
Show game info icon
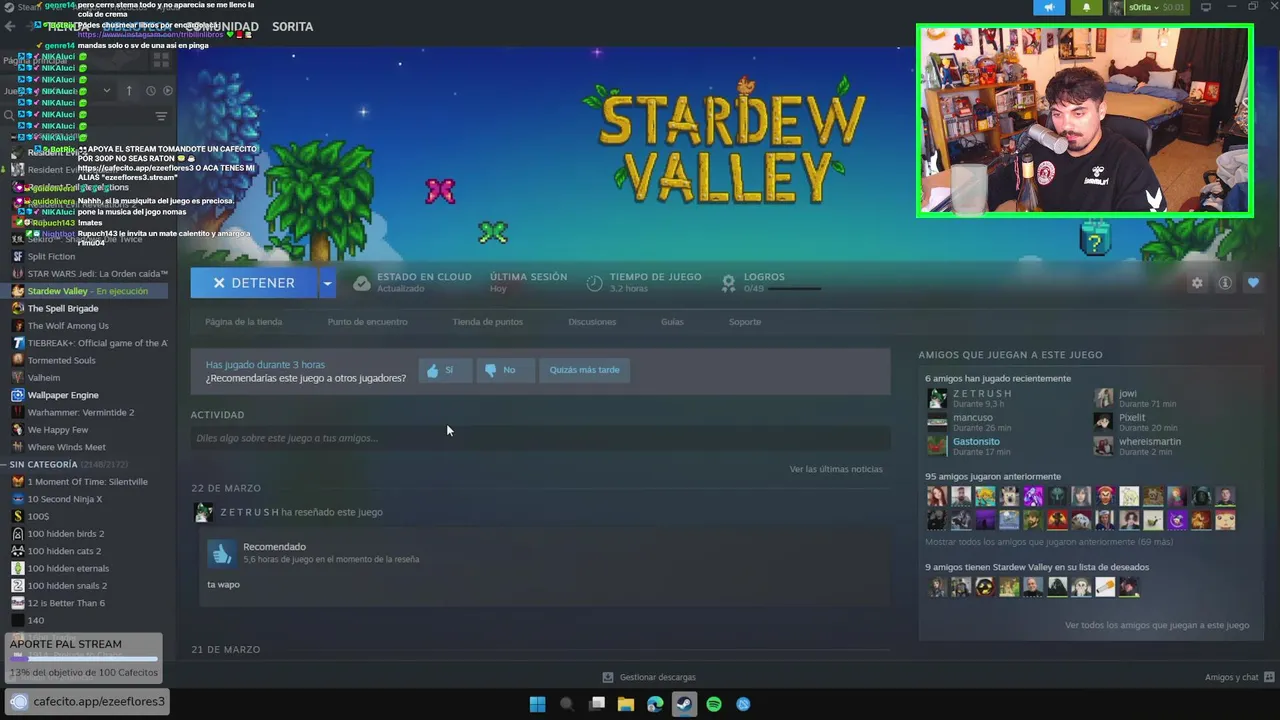point(1225,283)
